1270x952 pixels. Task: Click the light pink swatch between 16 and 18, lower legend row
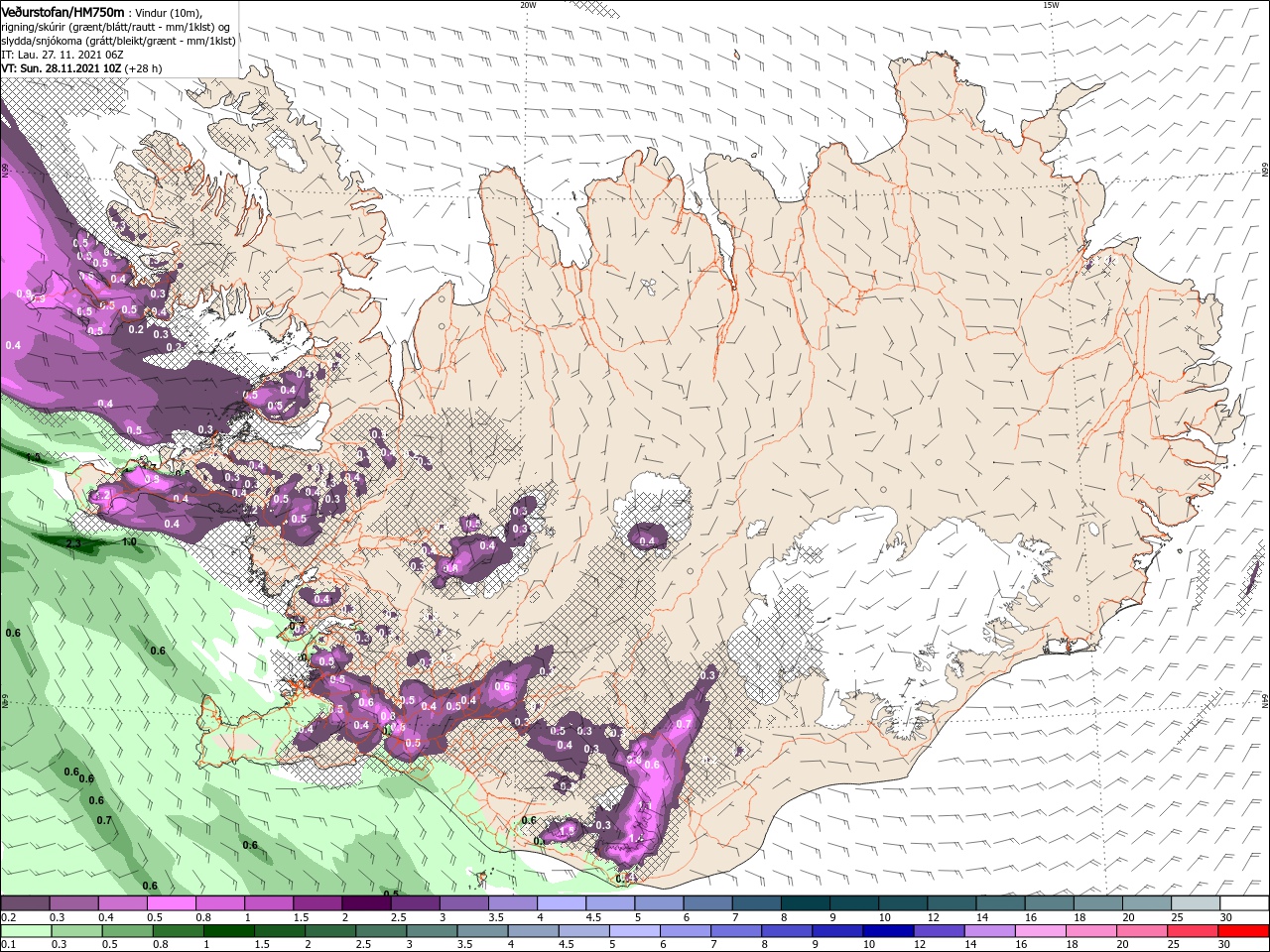coord(1040,931)
